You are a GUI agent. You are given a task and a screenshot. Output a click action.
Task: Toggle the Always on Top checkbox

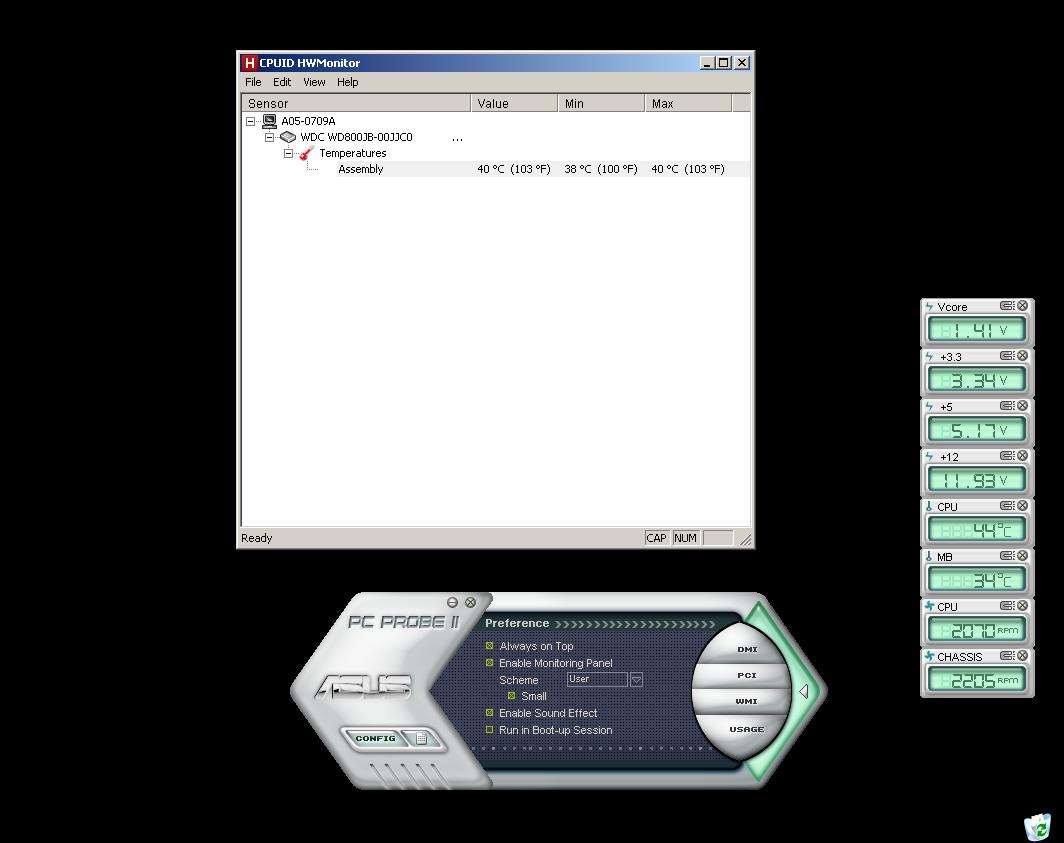point(490,645)
